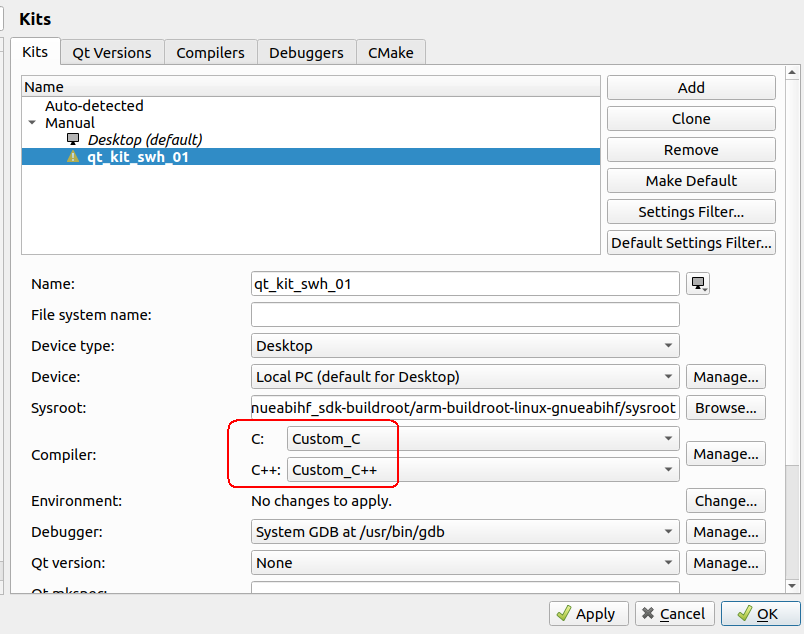Switch to the Qt Versions tab
The image size is (804, 634).
point(112,53)
